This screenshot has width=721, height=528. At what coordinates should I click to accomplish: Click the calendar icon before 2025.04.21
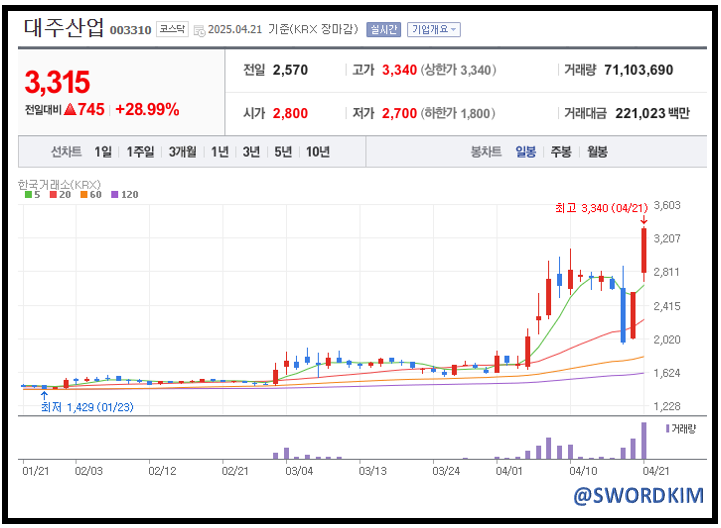[199, 30]
